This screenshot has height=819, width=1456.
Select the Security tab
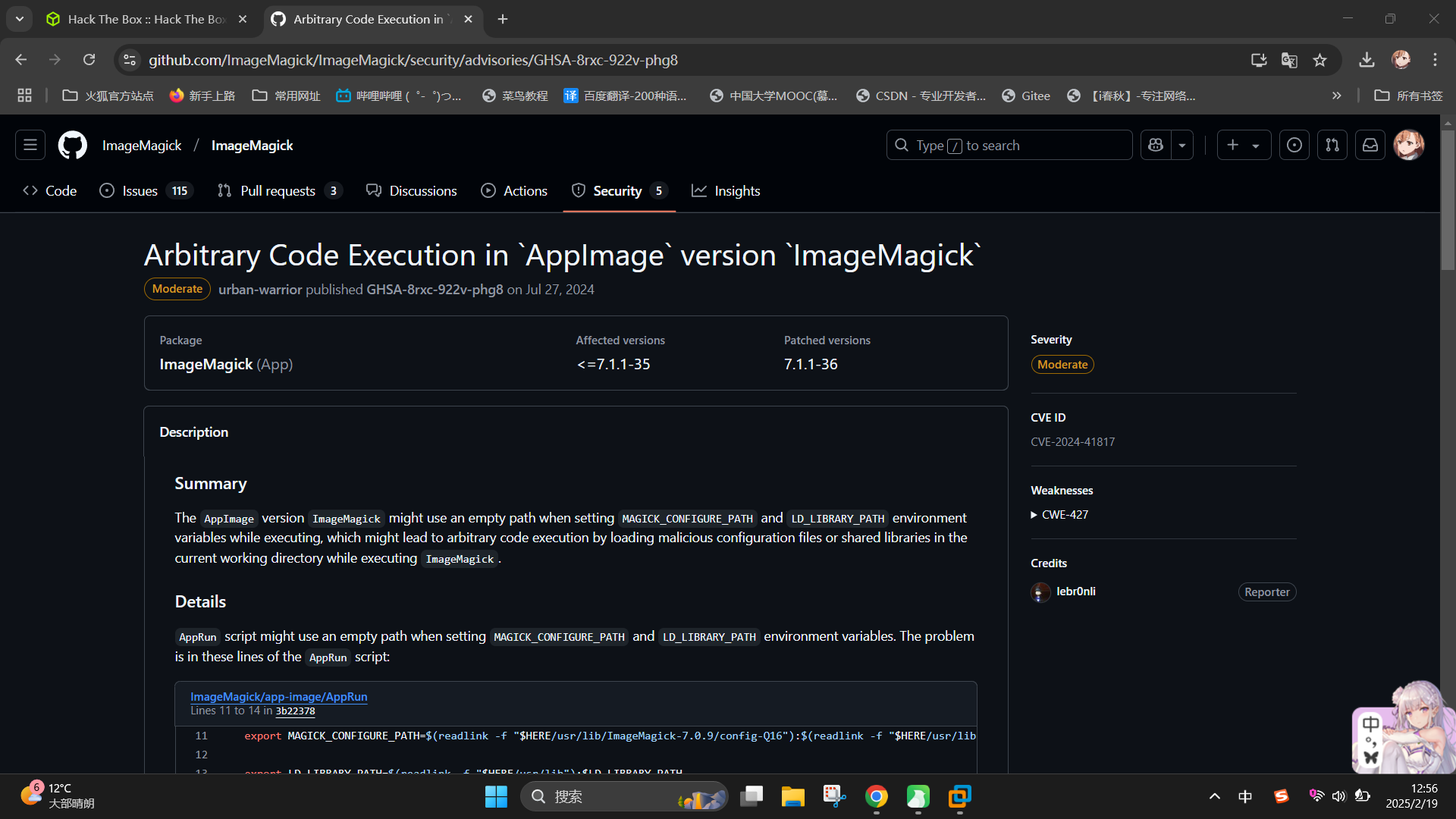(x=620, y=191)
